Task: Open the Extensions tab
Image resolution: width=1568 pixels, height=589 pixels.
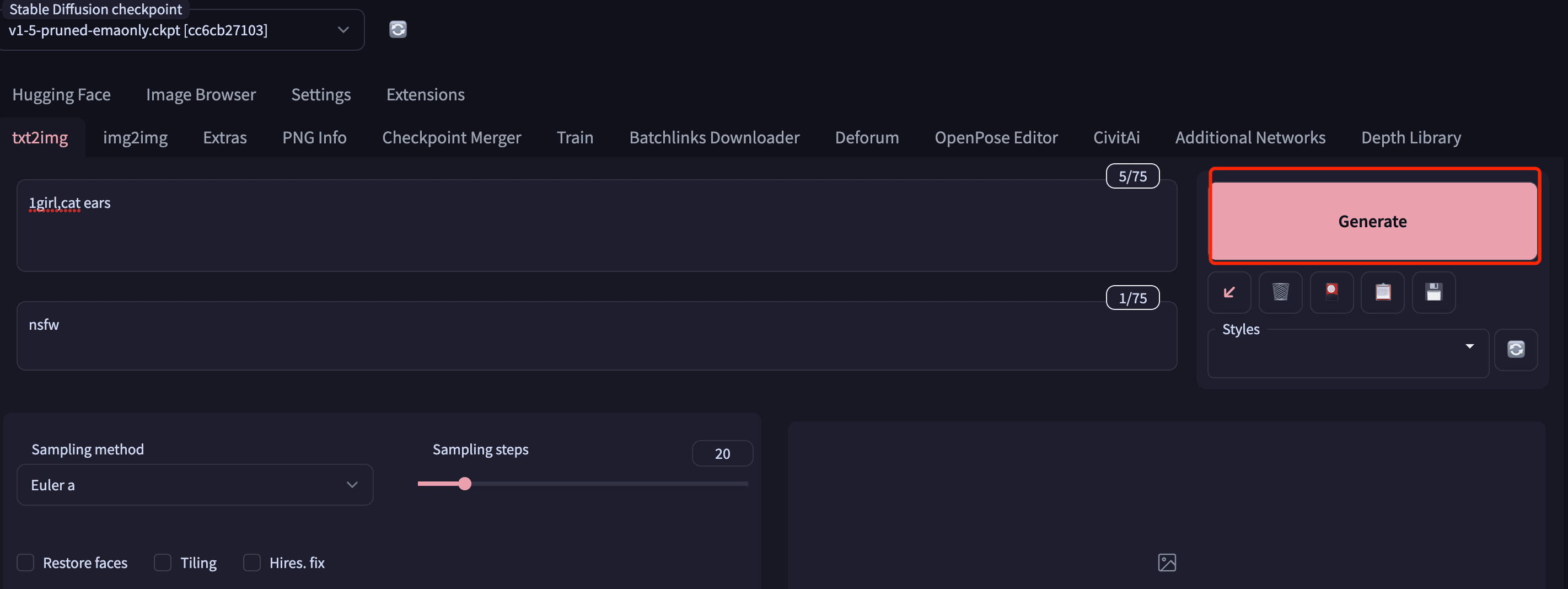Action: (x=426, y=94)
